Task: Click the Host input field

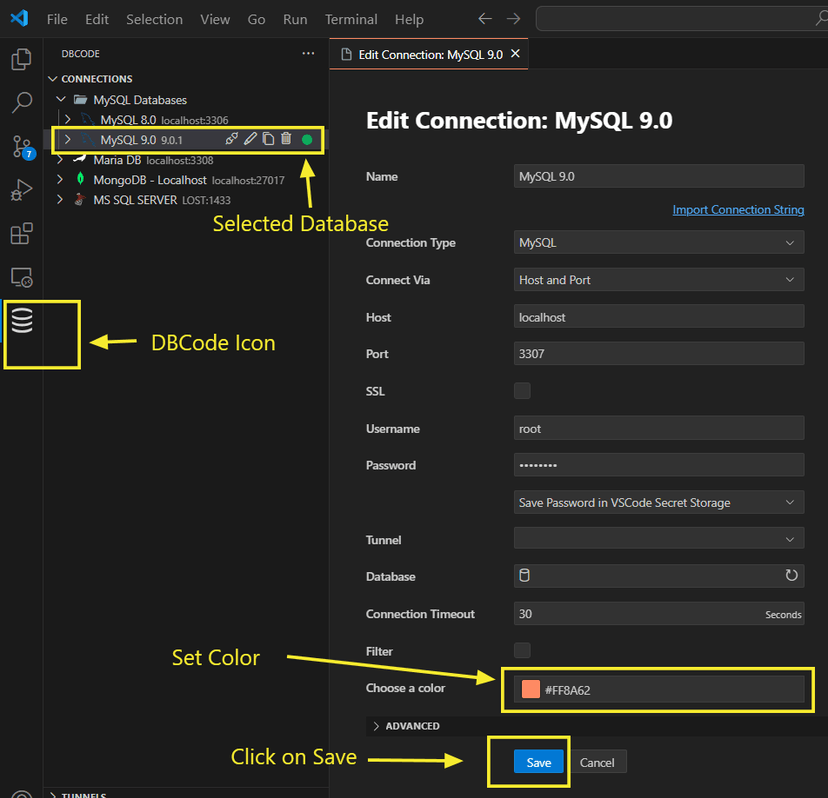Action: (x=658, y=317)
